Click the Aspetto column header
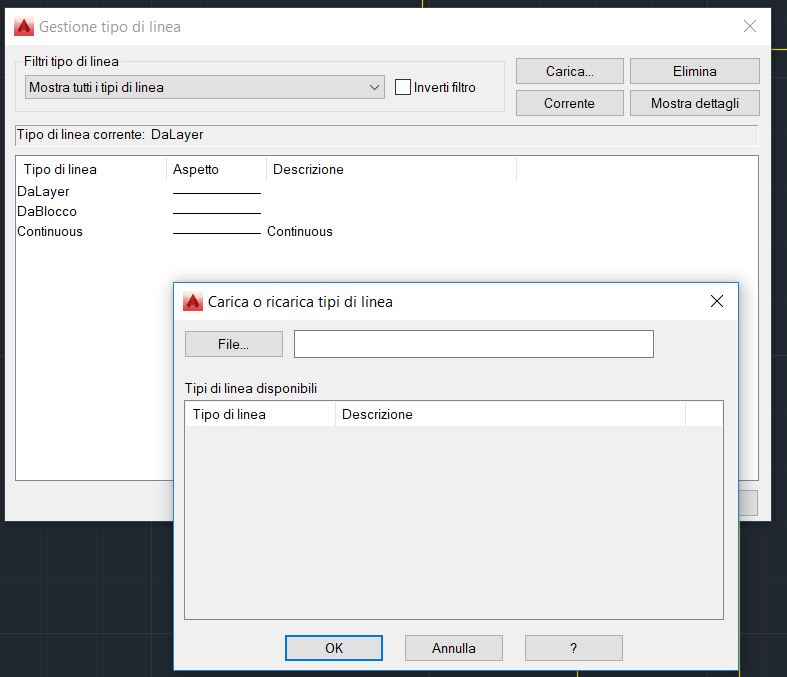The height and width of the screenshot is (677, 787). pyautogui.click(x=216, y=170)
